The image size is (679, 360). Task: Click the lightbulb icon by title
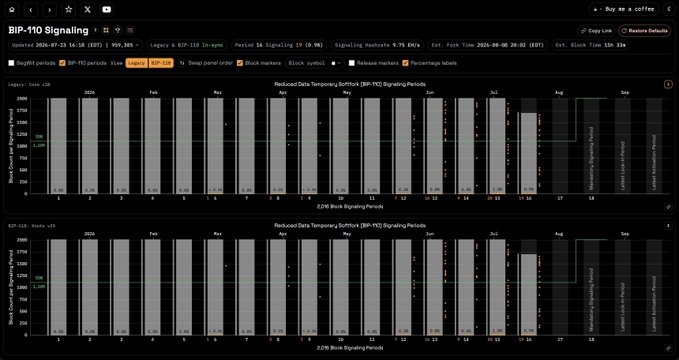117,30
